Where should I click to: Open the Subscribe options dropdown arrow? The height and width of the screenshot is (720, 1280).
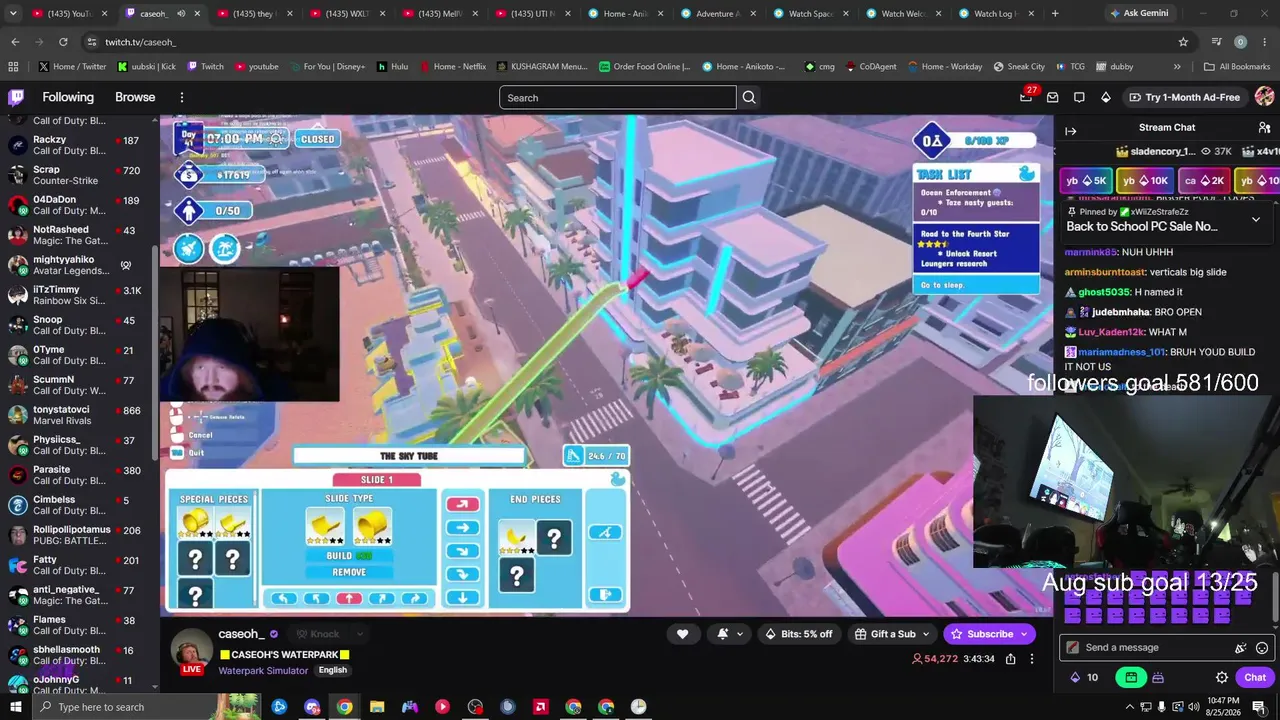click(1022, 634)
